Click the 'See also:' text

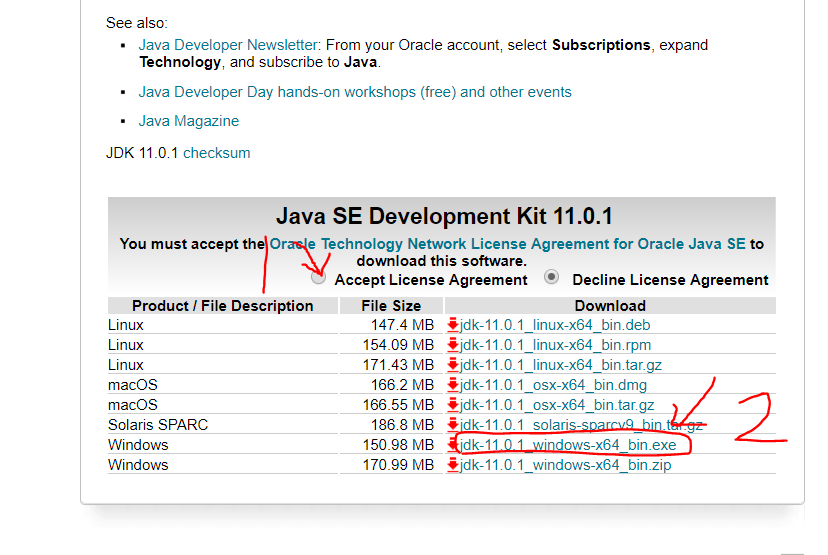click(137, 23)
